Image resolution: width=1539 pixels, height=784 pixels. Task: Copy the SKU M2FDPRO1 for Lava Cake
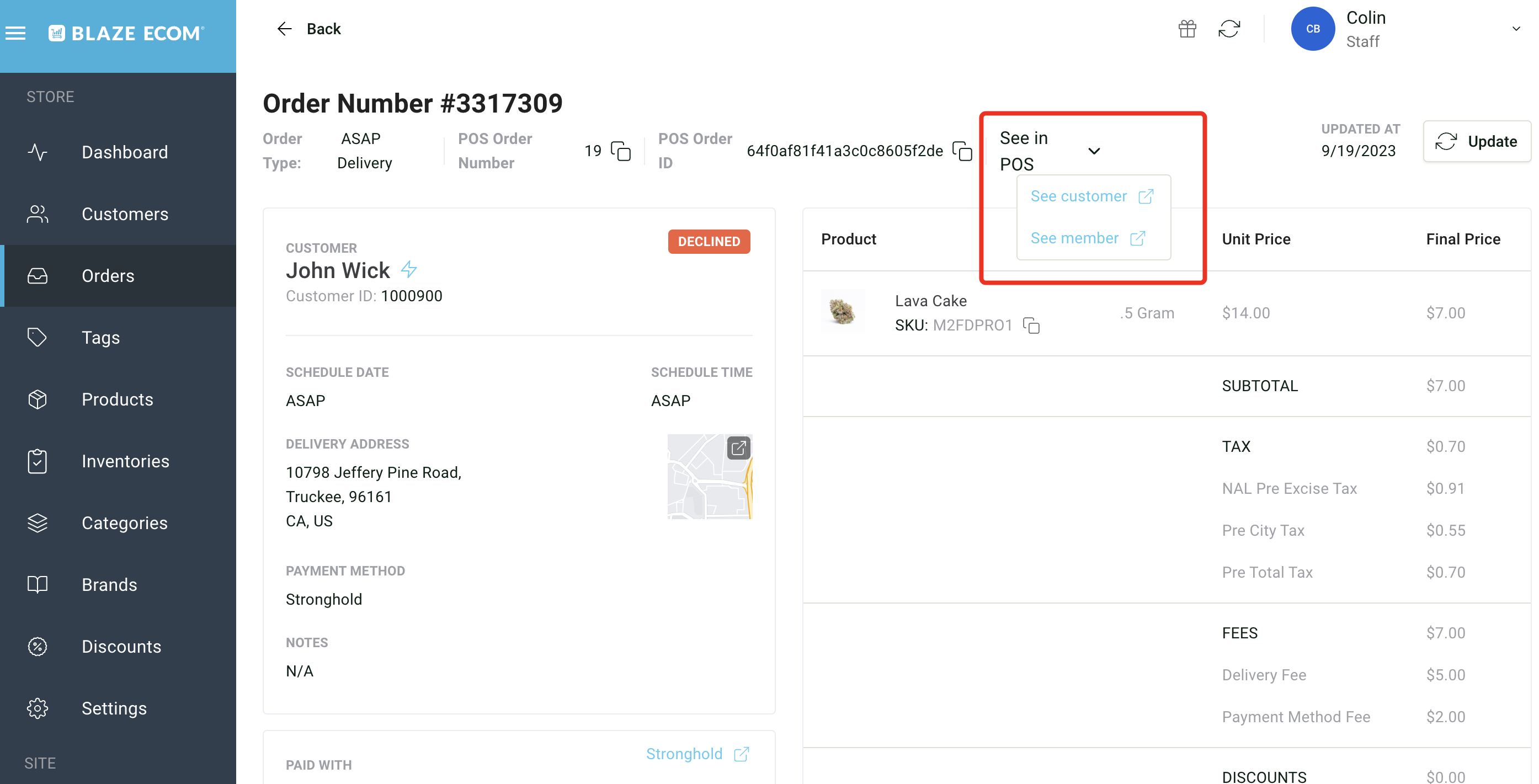(x=1032, y=326)
